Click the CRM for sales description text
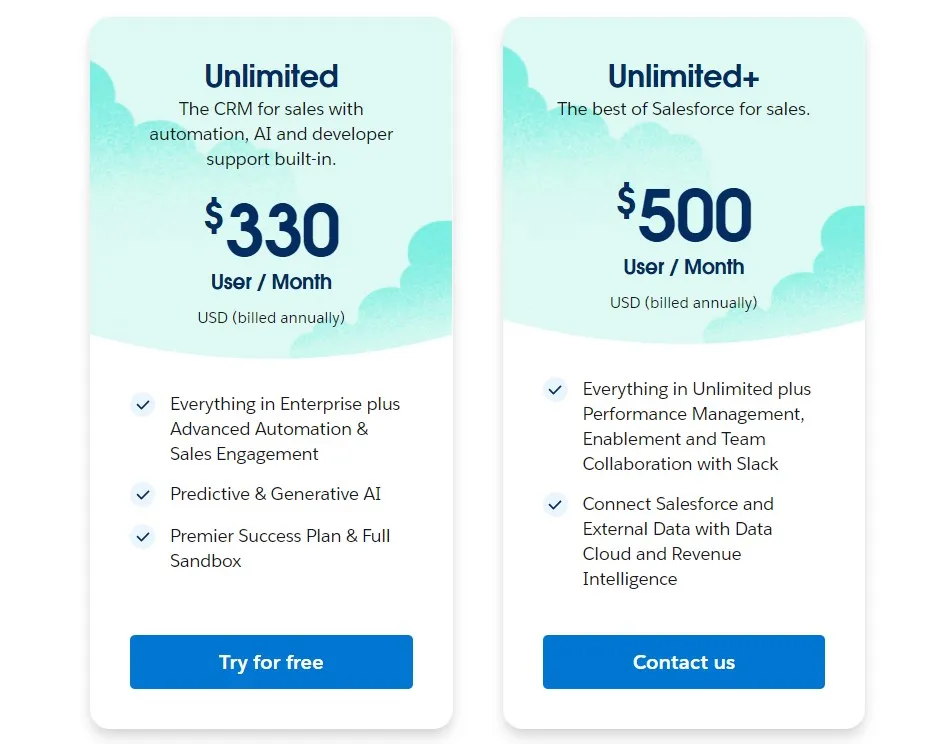This screenshot has height=744, width=927. coord(271,134)
